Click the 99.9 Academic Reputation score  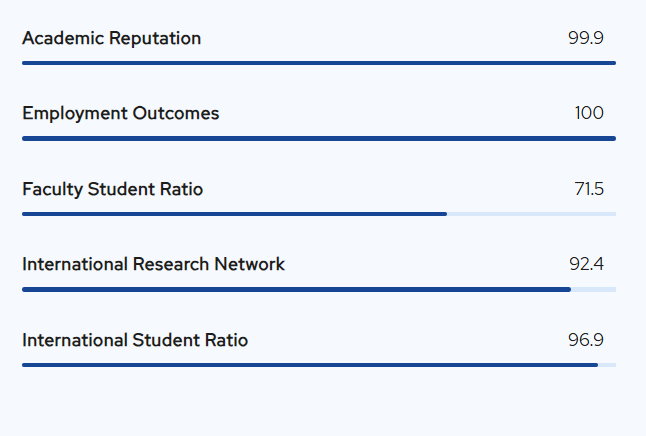[x=585, y=39]
